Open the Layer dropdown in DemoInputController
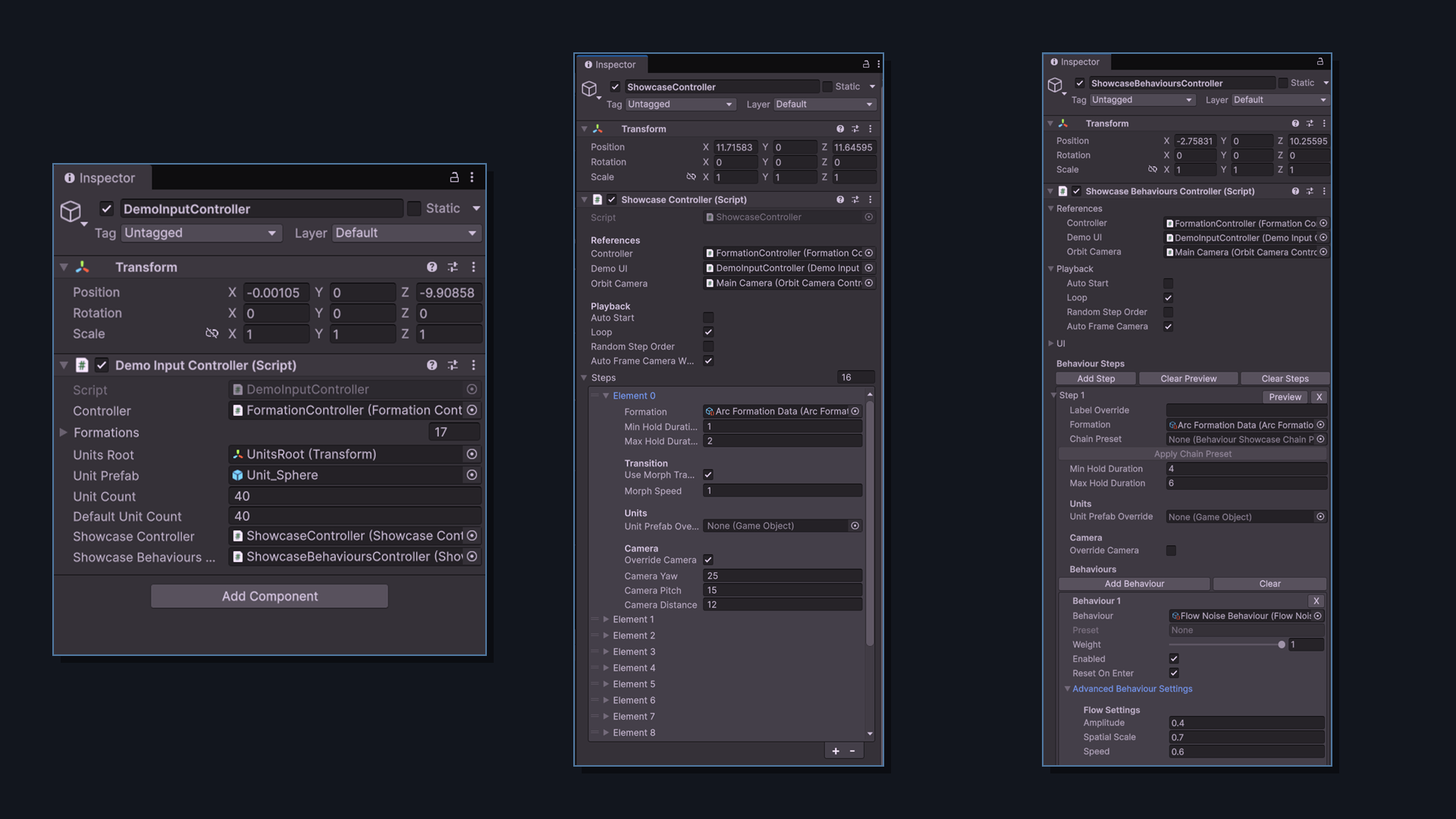 [406, 233]
